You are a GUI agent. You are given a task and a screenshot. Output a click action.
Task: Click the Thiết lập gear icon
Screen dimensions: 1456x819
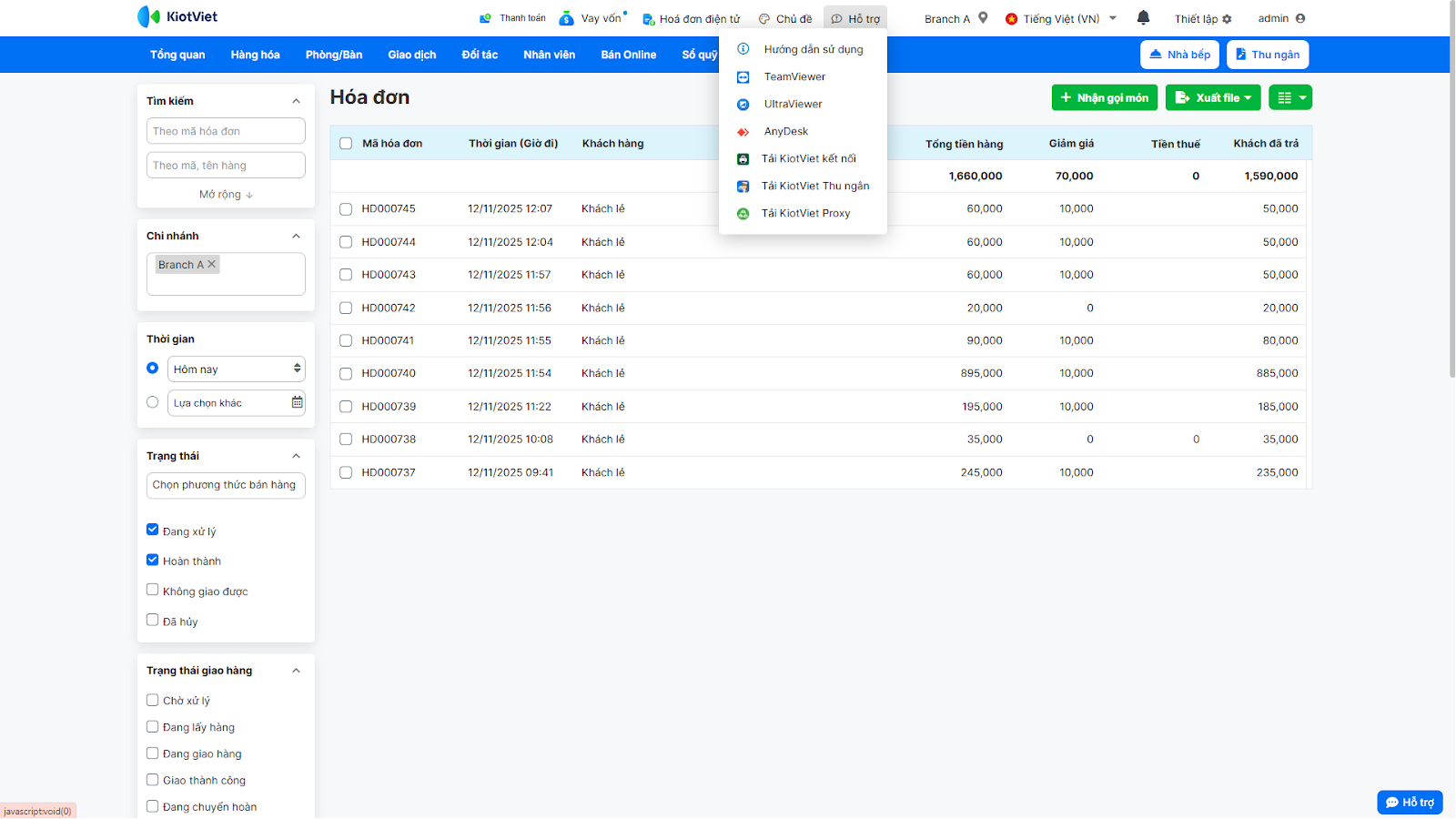1227,19
